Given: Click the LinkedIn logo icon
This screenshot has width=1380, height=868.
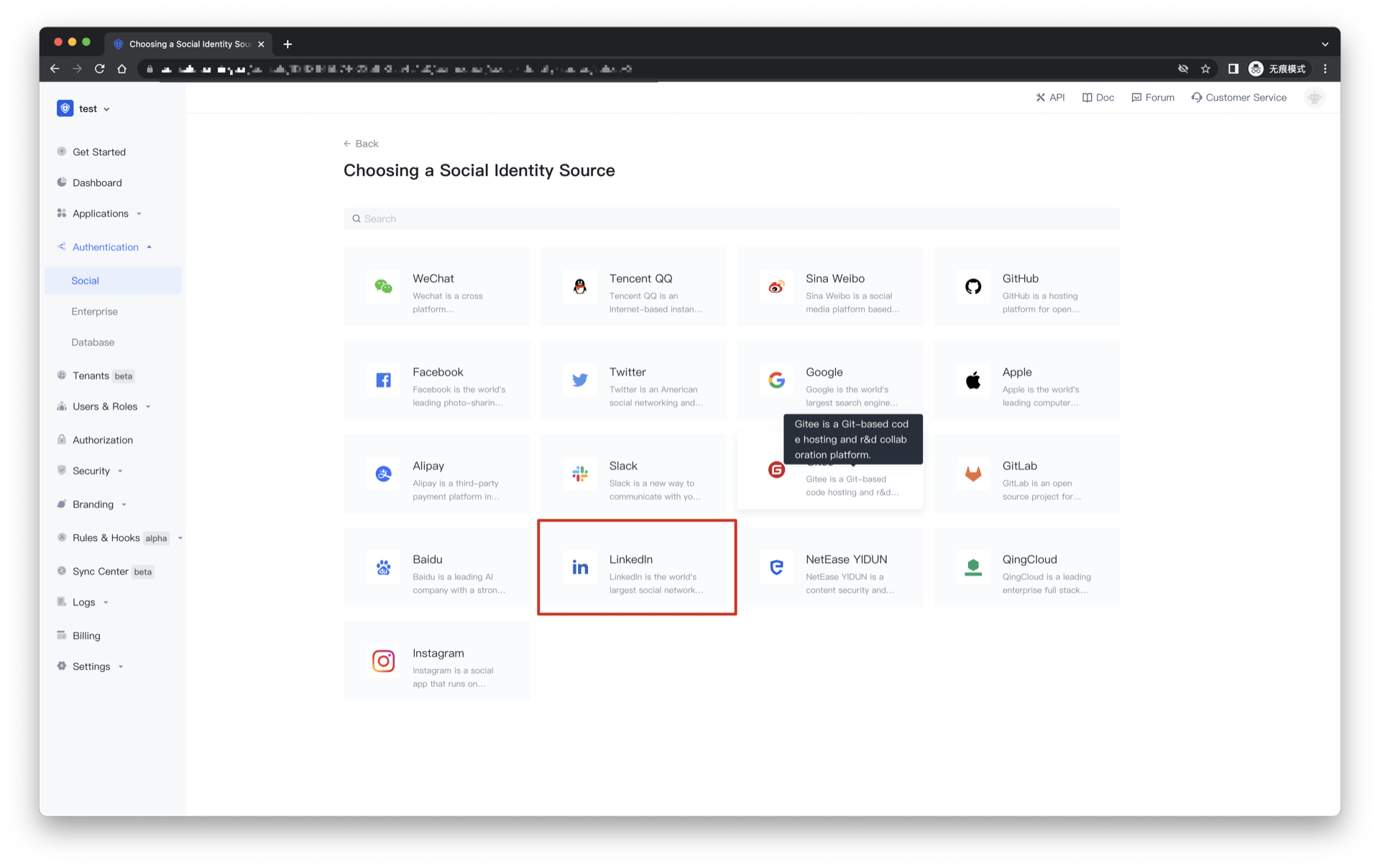Looking at the screenshot, I should point(579,567).
